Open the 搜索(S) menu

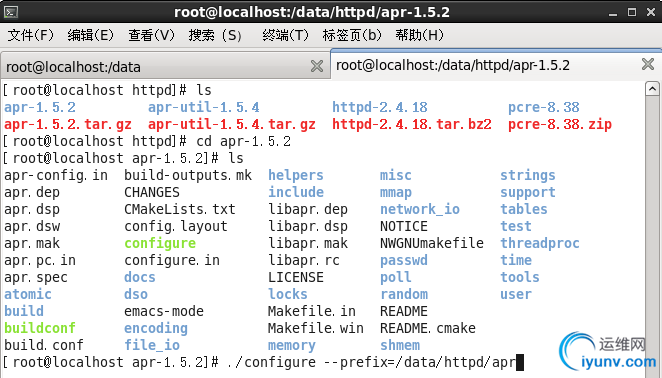click(x=215, y=35)
